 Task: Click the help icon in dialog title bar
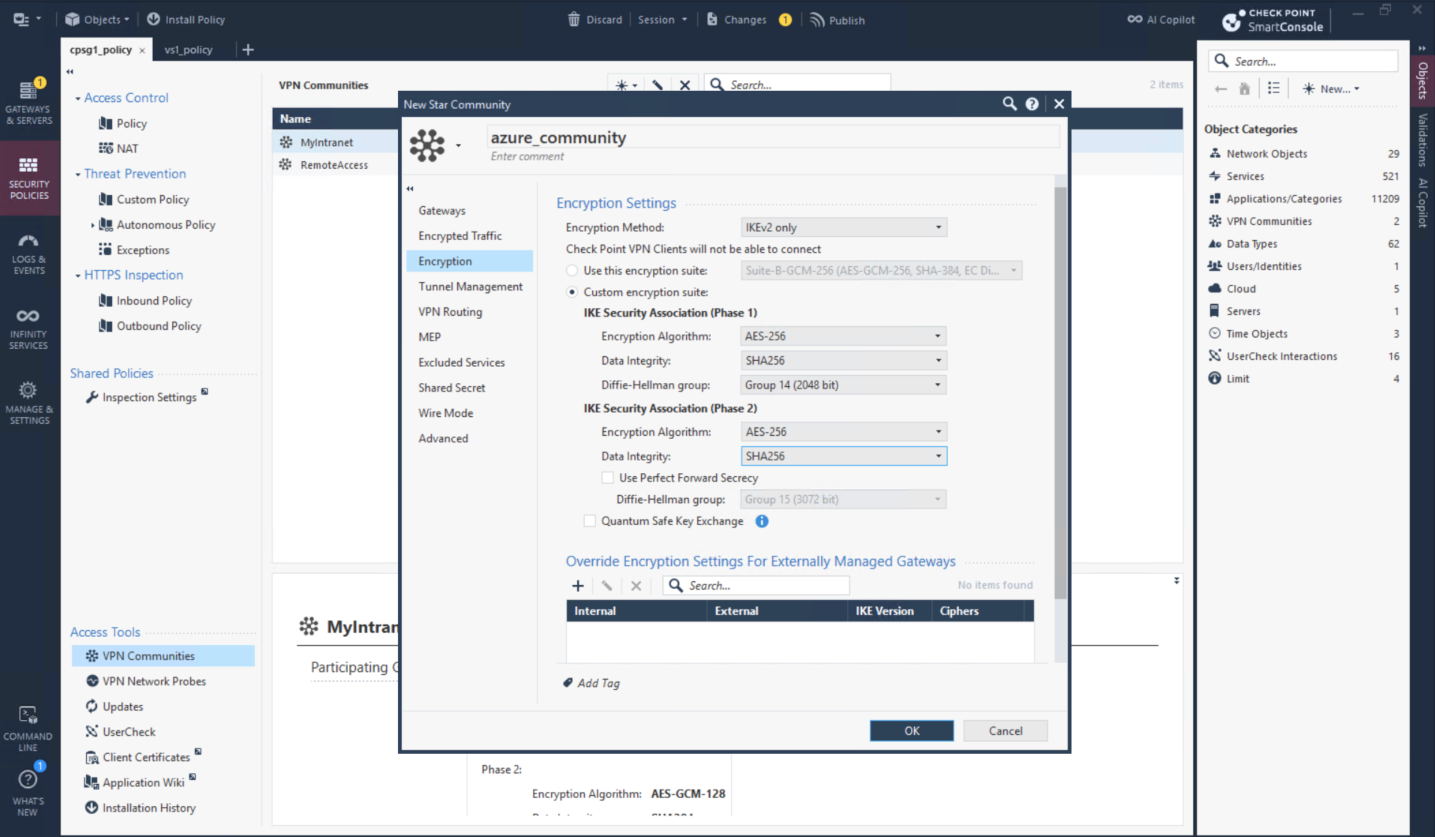tap(1032, 104)
